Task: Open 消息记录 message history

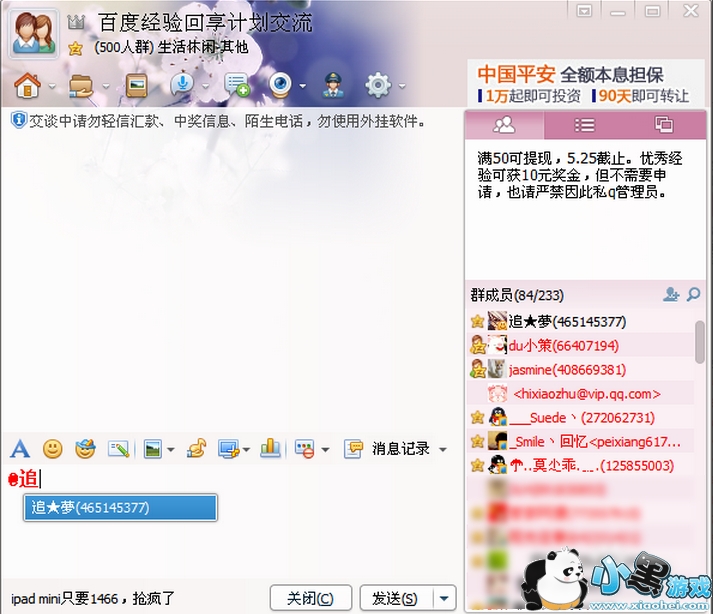Action: pyautogui.click(x=387, y=449)
